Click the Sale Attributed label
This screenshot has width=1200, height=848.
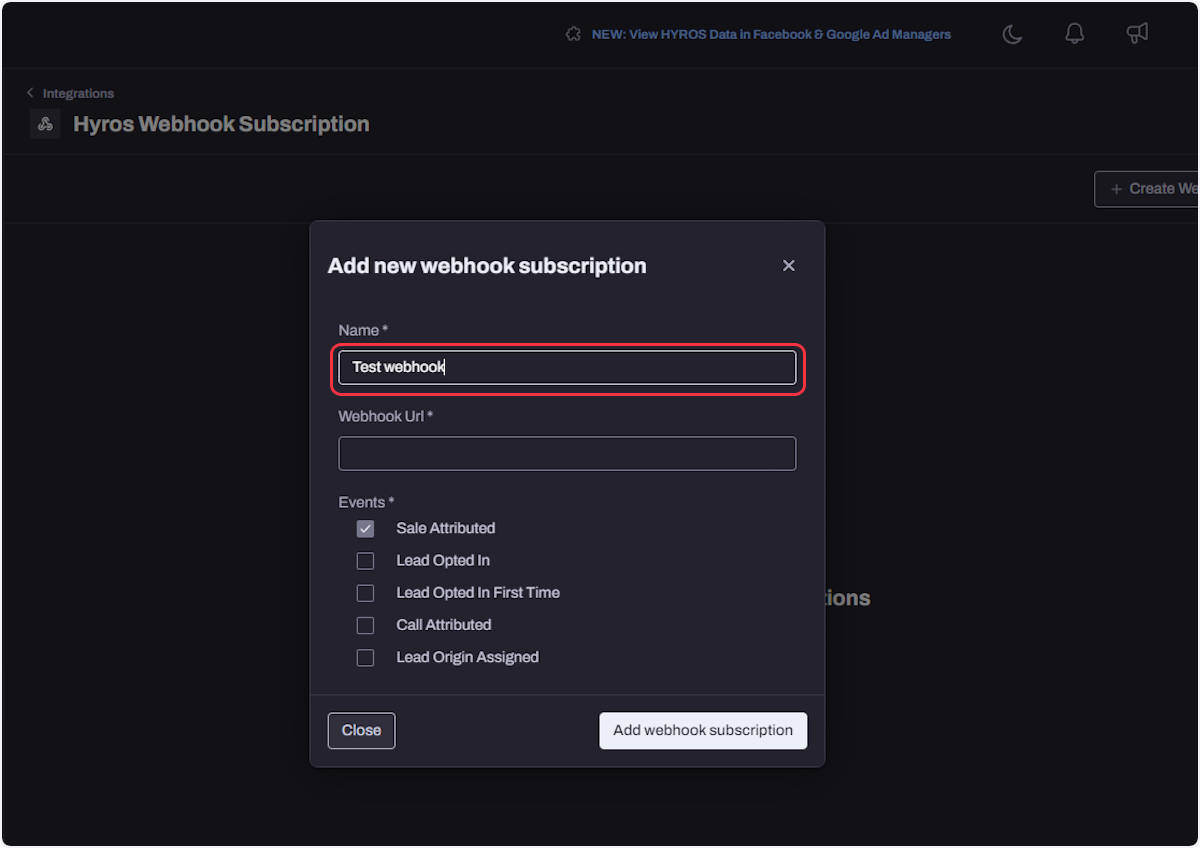(445, 528)
